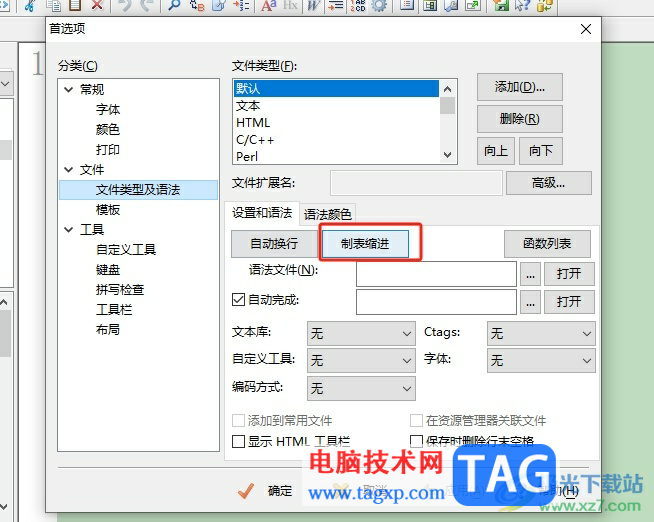This screenshot has height=522, width=654.
Task: Check the 在资源管理器关联文件 checkbox
Action: click(x=416, y=420)
